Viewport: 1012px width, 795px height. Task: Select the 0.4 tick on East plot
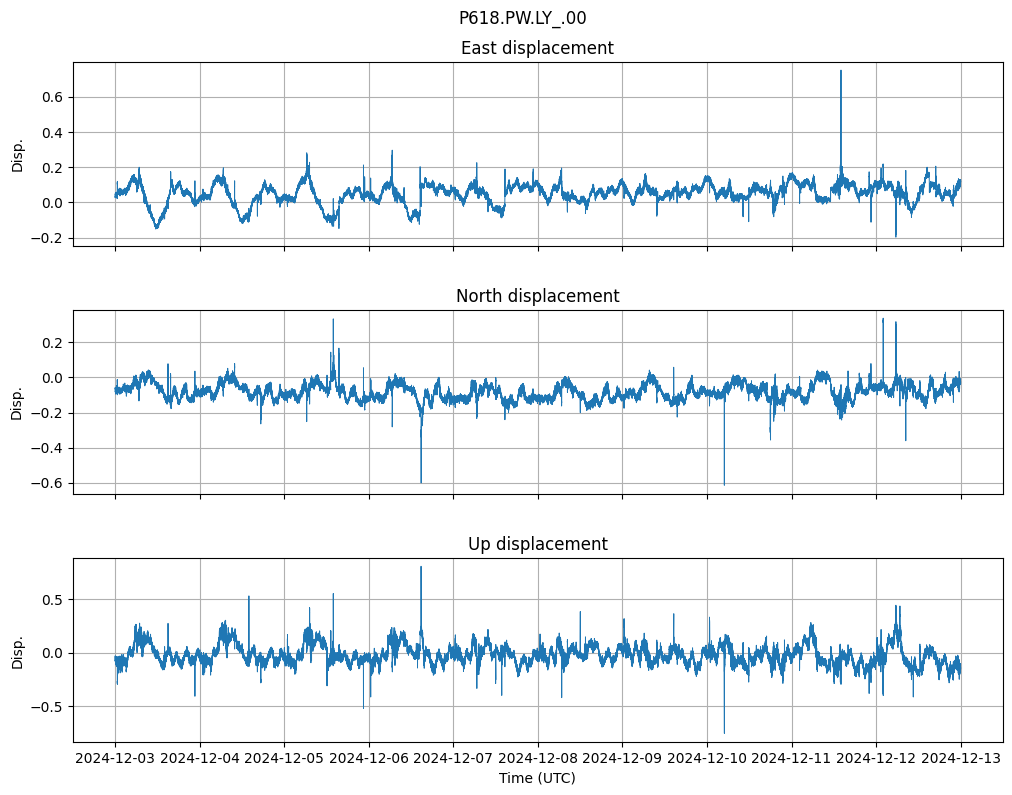(x=52, y=133)
